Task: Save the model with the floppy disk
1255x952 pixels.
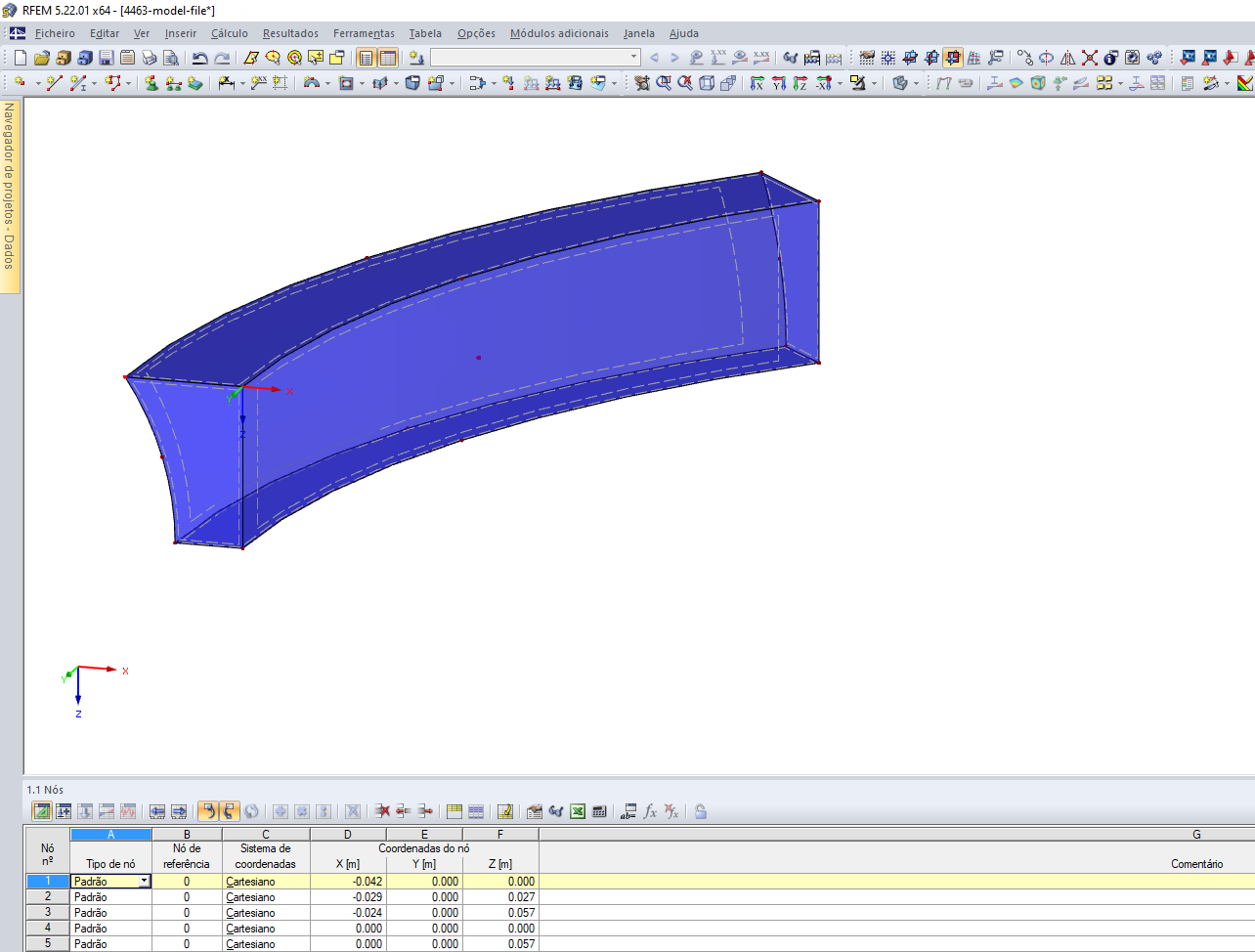Action: [x=107, y=58]
